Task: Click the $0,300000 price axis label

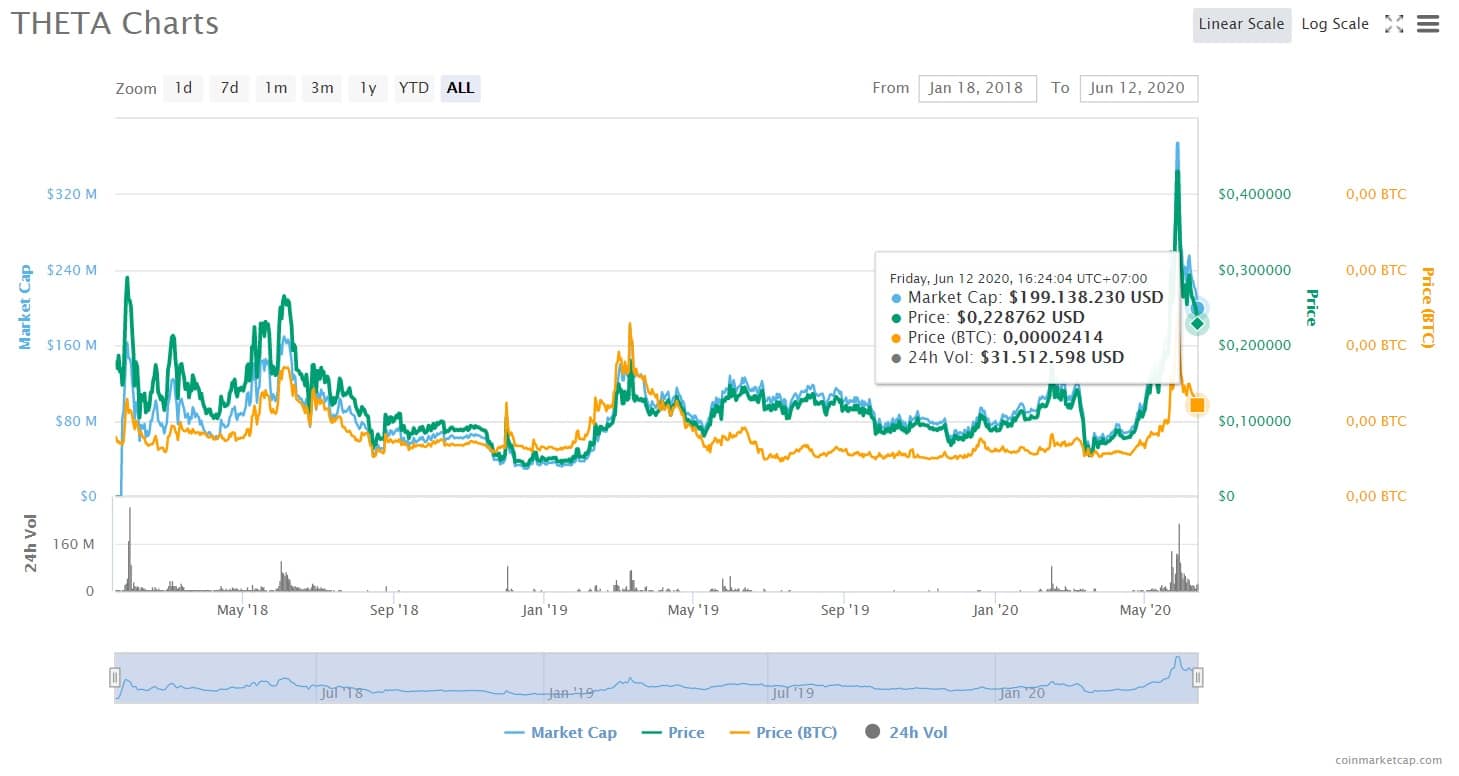Action: point(1255,270)
